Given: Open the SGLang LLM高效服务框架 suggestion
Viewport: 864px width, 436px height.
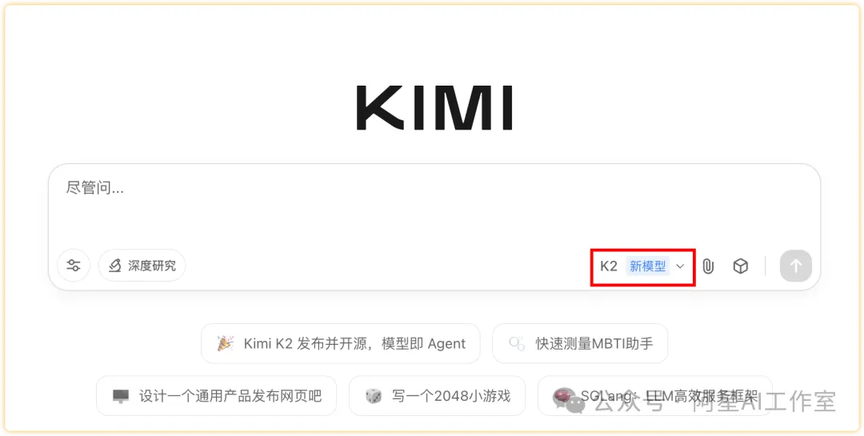Looking at the screenshot, I should pyautogui.click(x=655, y=396).
